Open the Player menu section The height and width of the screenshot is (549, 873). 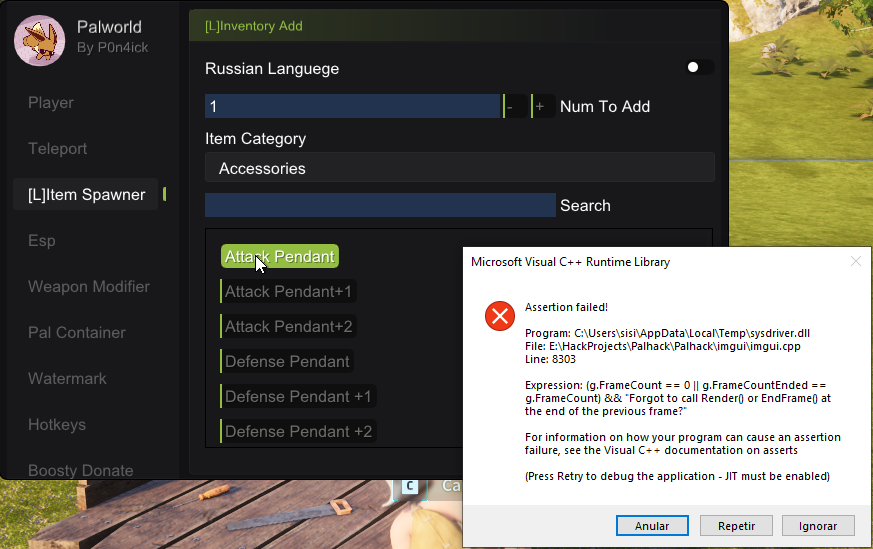[x=51, y=102]
